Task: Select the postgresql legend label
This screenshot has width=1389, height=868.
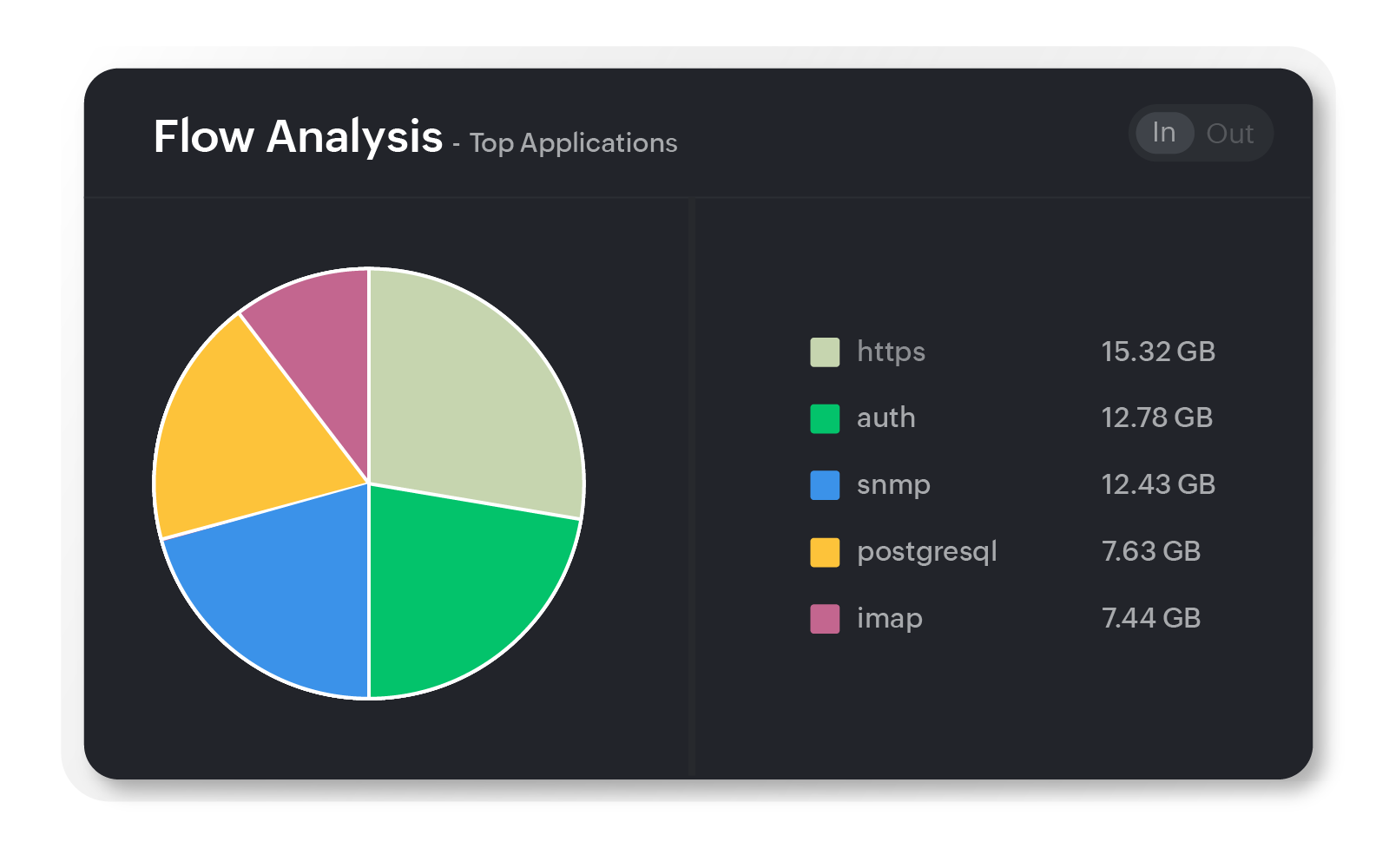Action: [x=926, y=552]
